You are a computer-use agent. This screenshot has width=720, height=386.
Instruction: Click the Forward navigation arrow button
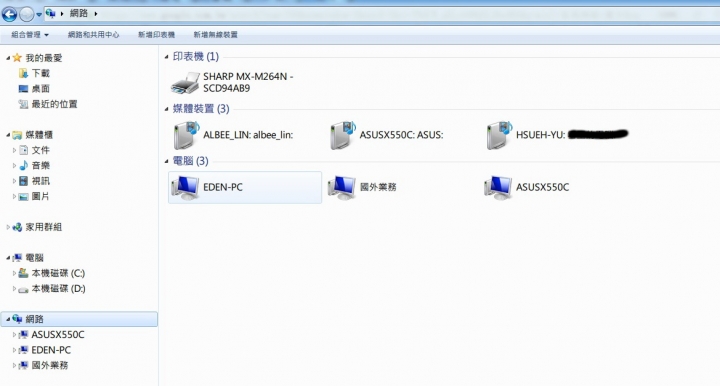click(x=27, y=14)
